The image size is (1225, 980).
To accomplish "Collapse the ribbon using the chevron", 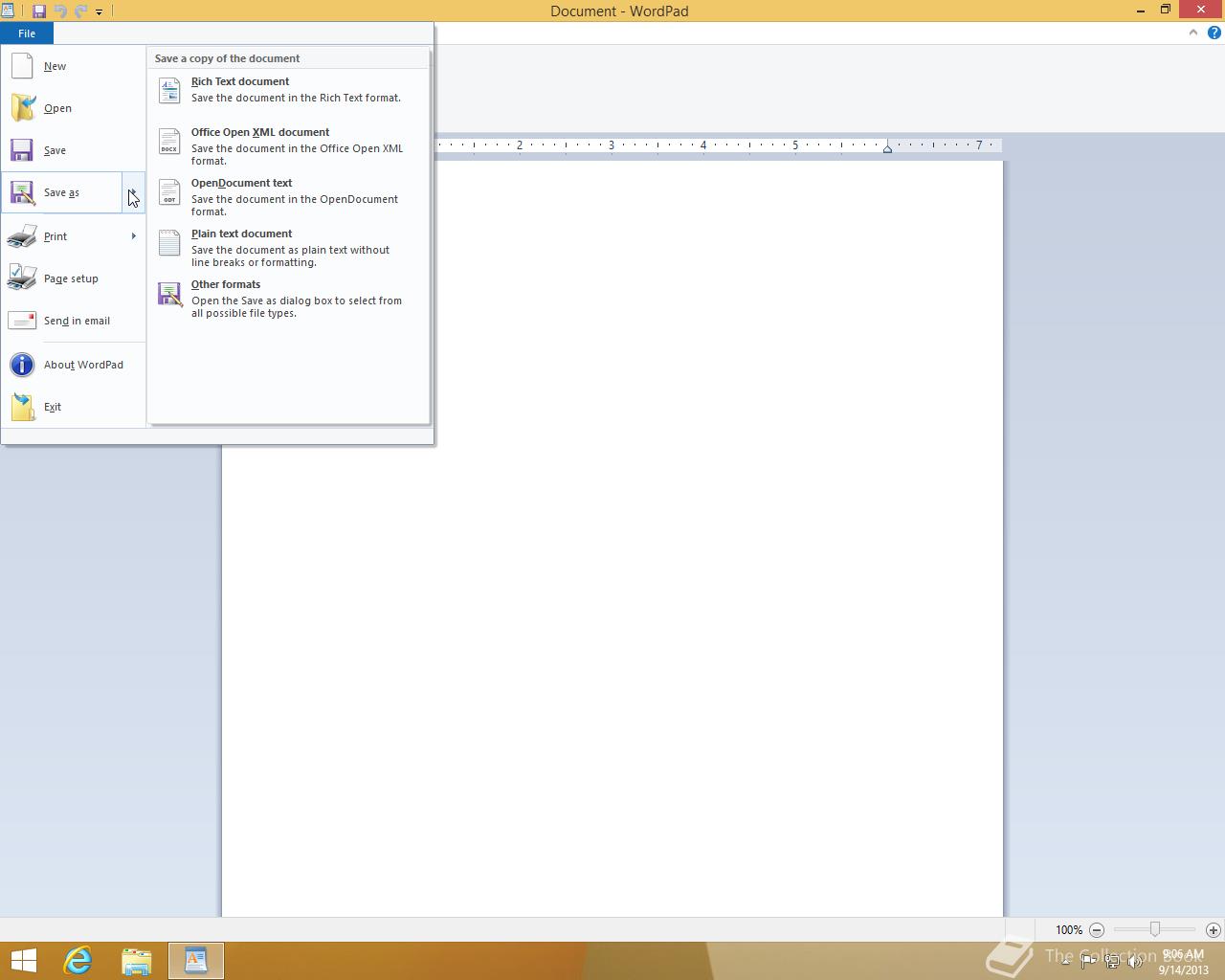I will coord(1192,33).
